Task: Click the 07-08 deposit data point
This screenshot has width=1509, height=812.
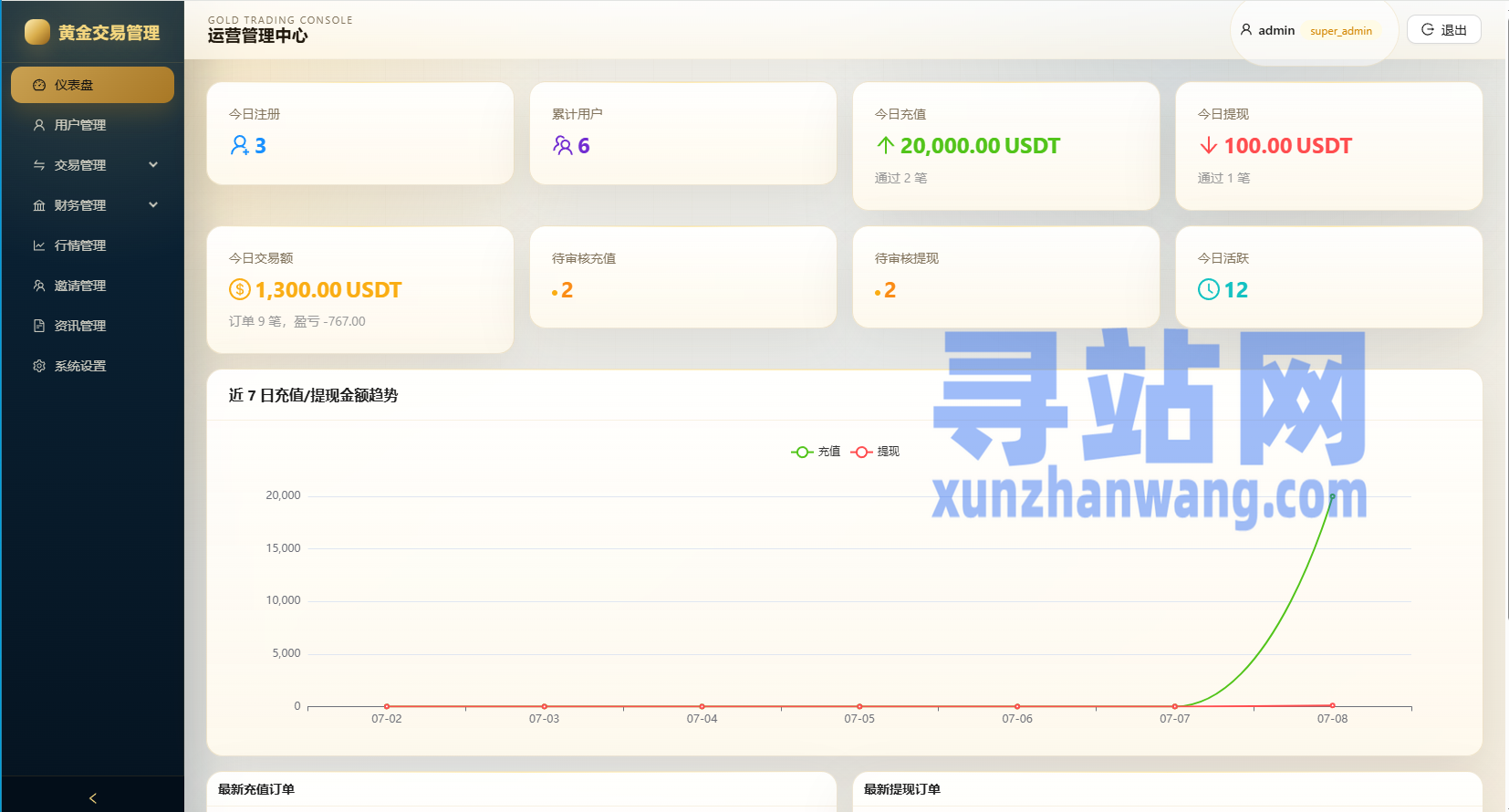Action: pos(1332,496)
